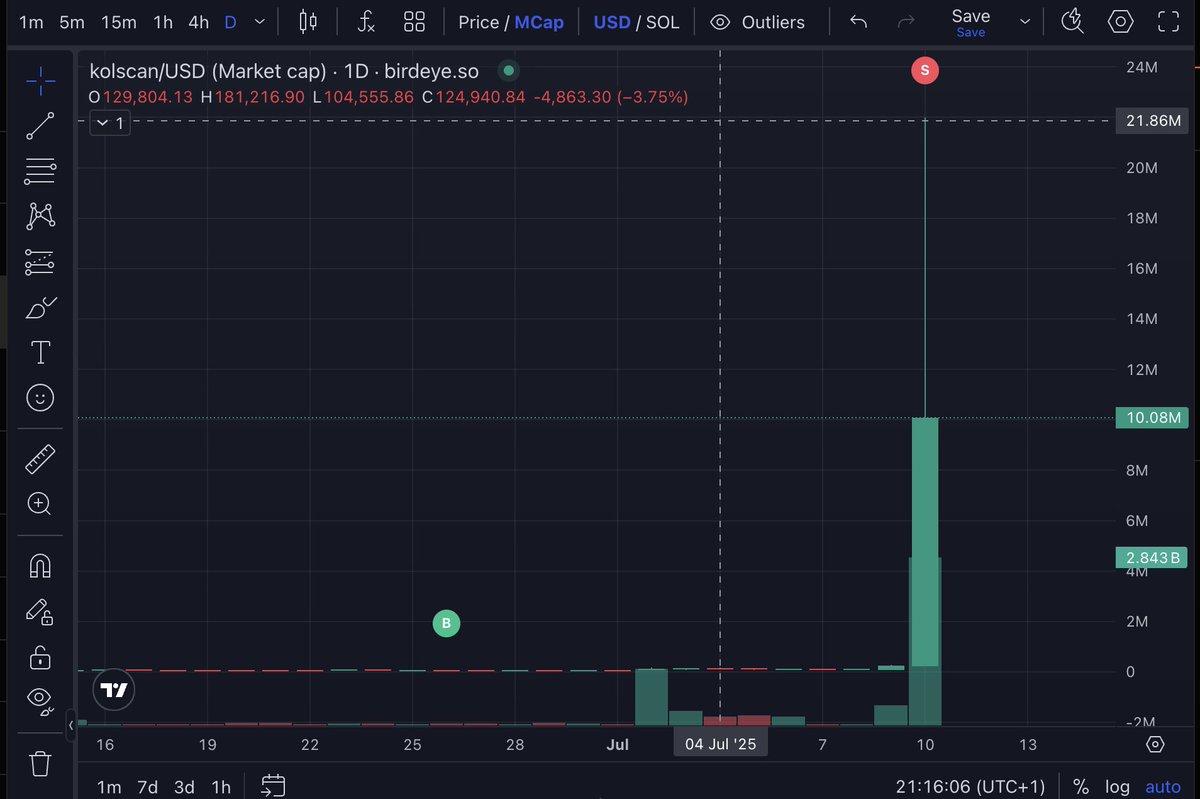Redo the chart action

(906, 21)
